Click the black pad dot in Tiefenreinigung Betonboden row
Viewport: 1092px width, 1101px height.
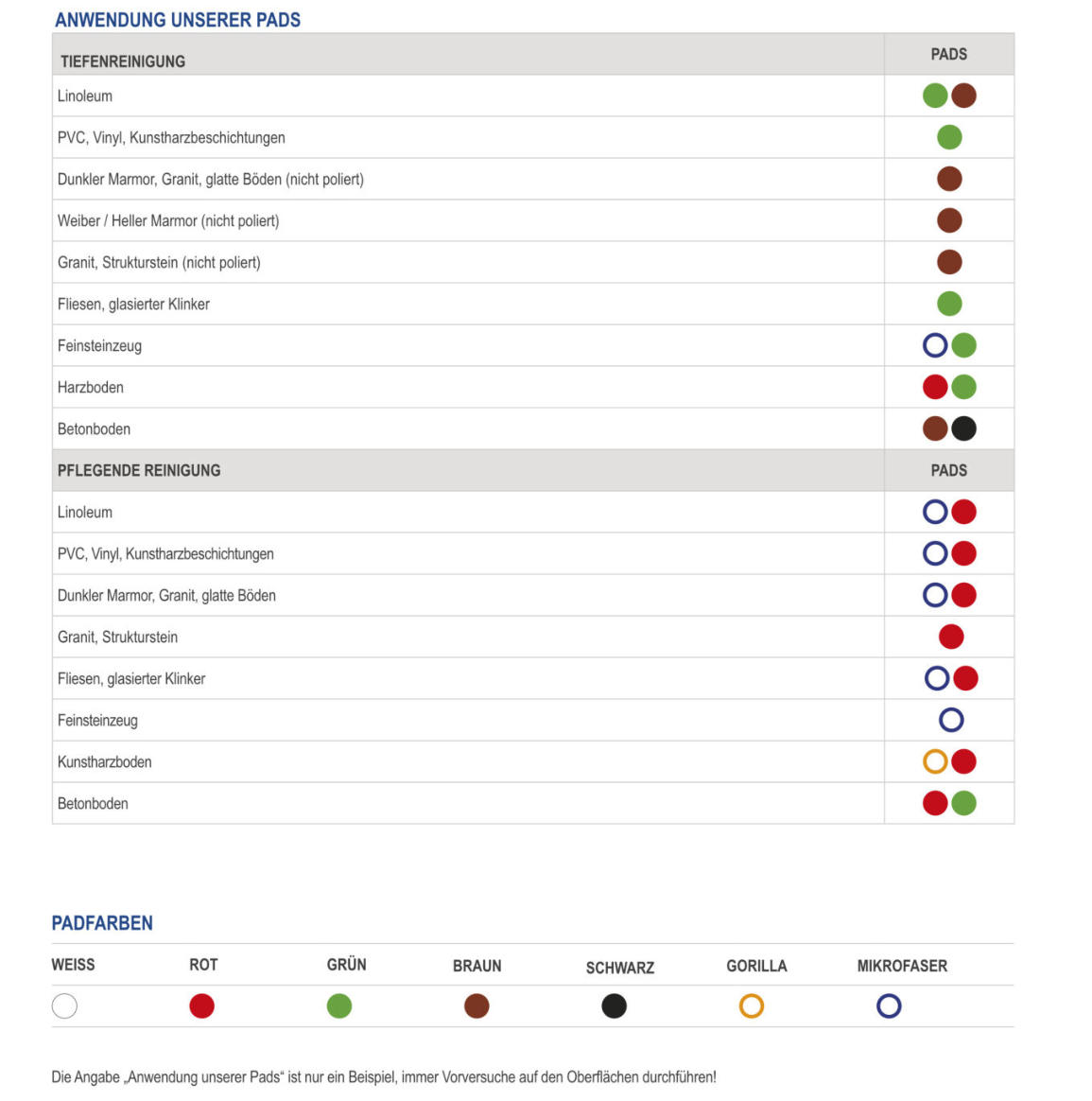[963, 428]
